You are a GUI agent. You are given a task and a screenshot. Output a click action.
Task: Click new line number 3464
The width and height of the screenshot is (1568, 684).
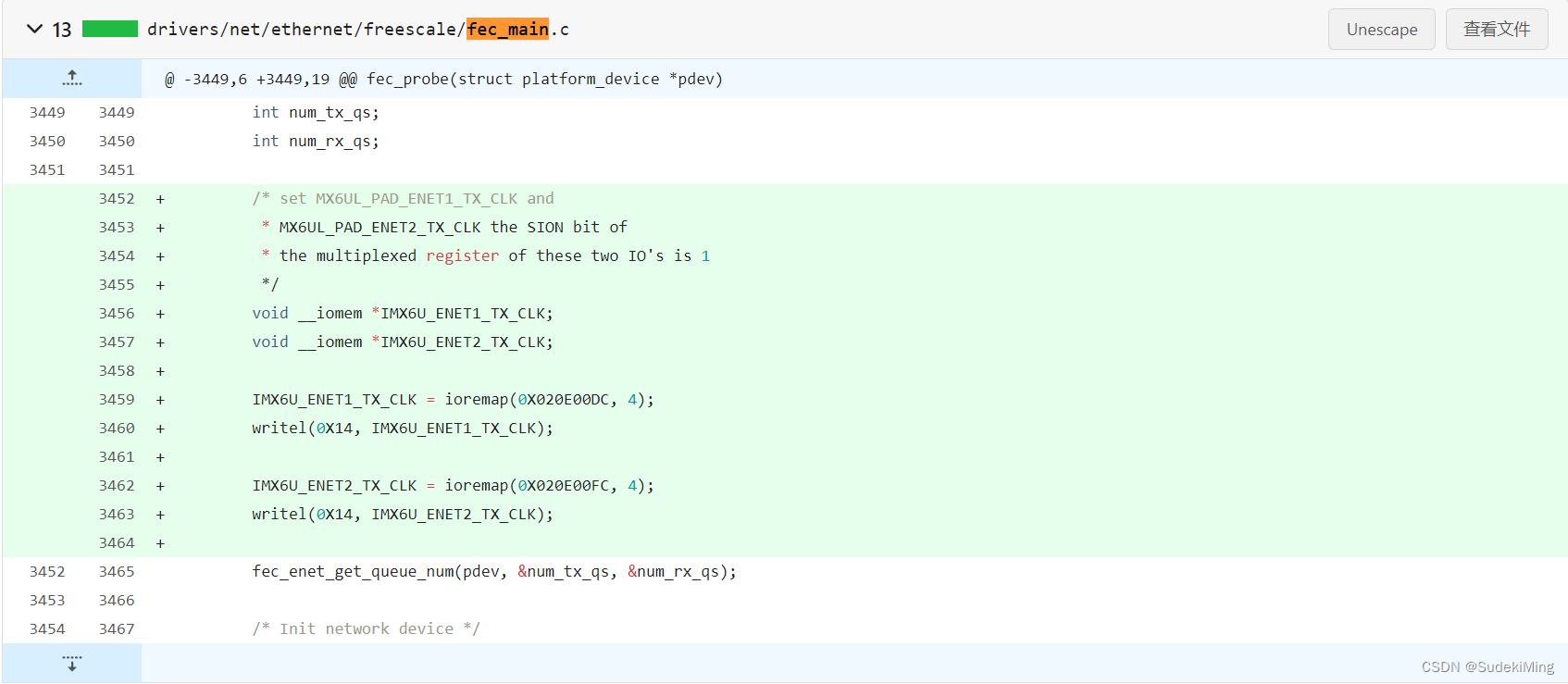[x=117, y=542]
